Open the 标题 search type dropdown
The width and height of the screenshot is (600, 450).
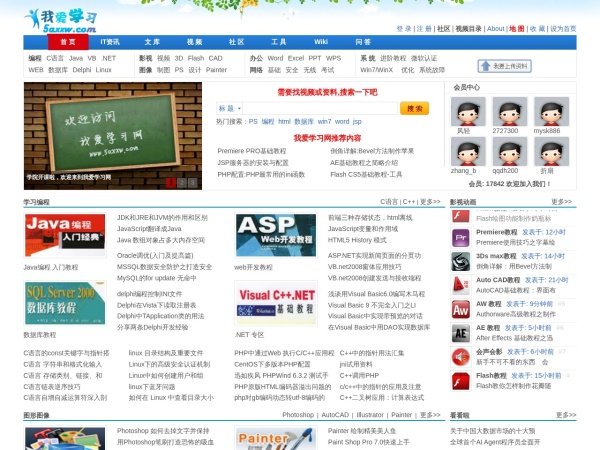tap(228, 108)
